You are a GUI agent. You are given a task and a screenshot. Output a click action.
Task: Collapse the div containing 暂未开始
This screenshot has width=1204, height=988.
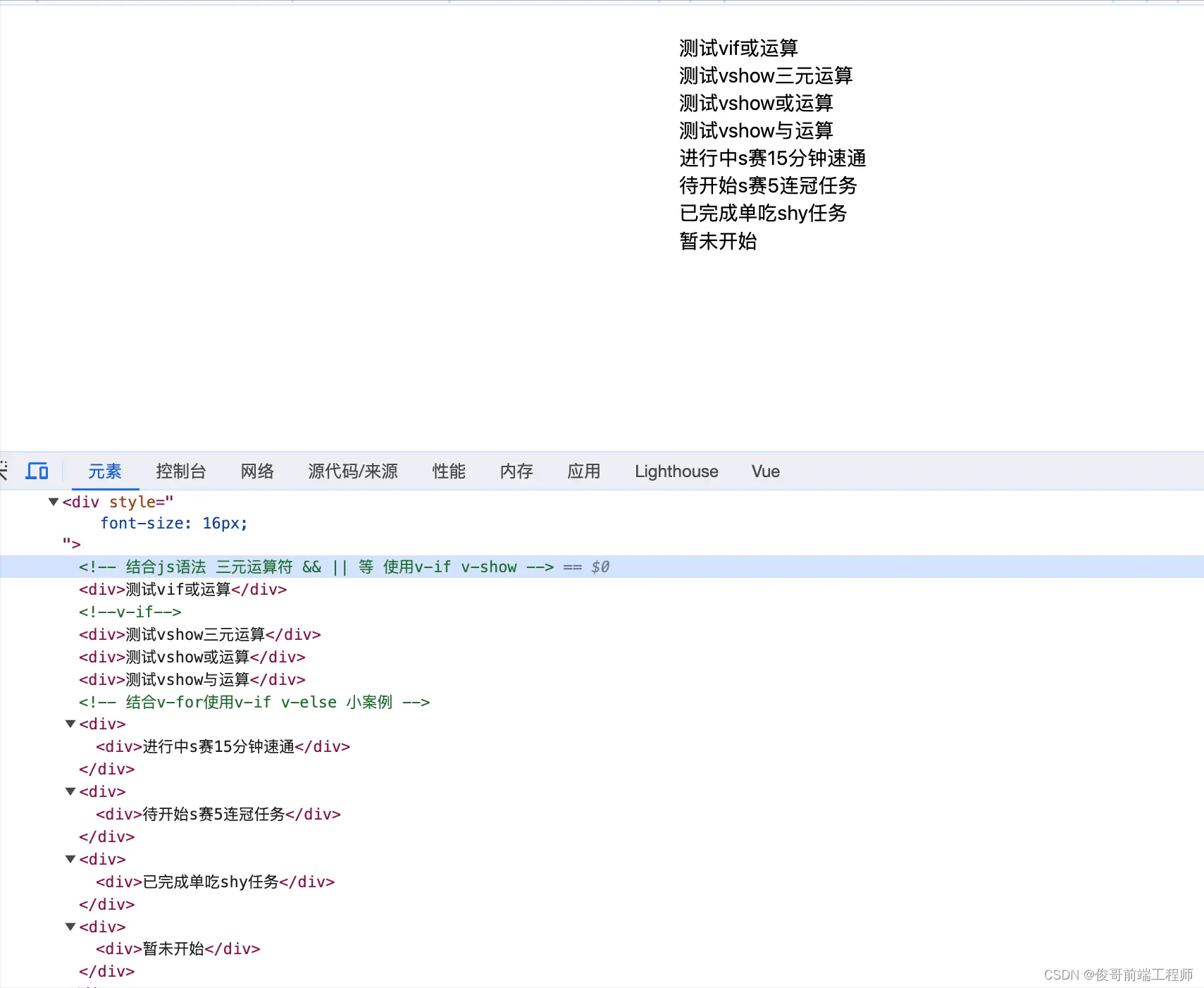tap(70, 927)
